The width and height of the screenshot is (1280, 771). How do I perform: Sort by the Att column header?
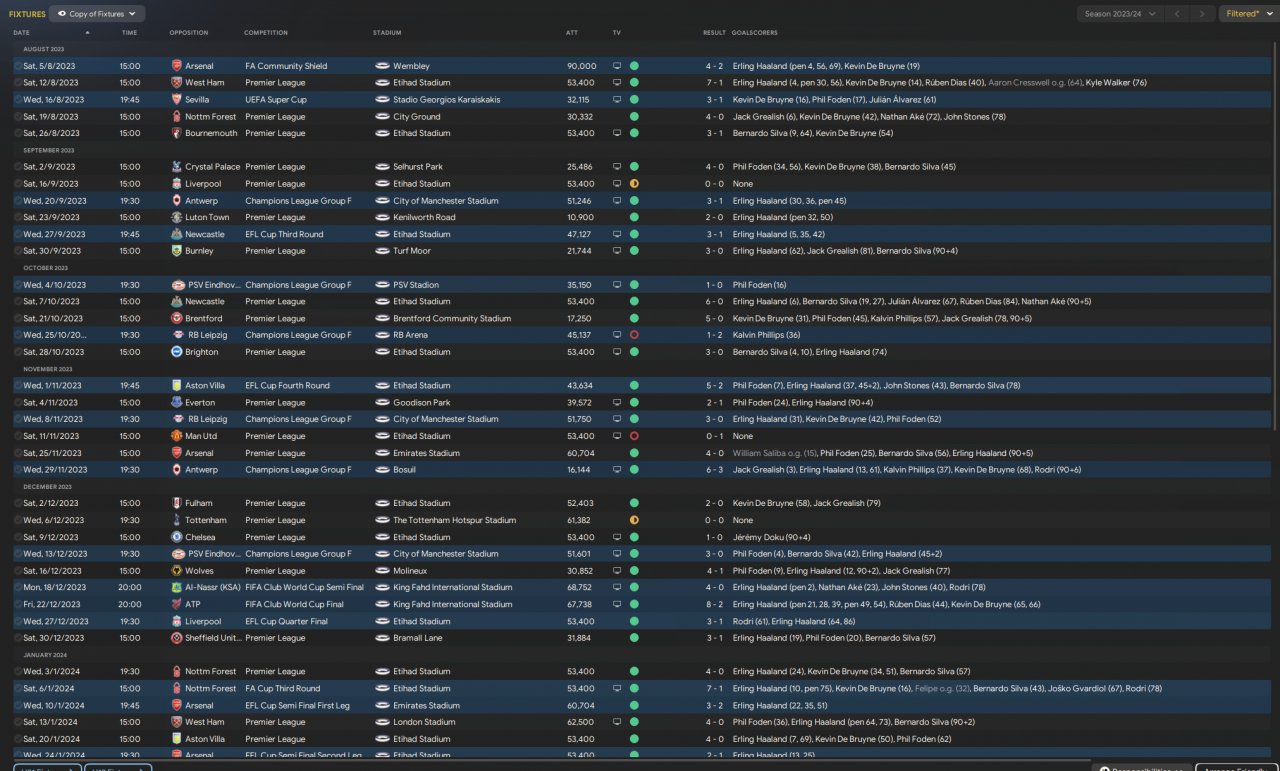[572, 33]
